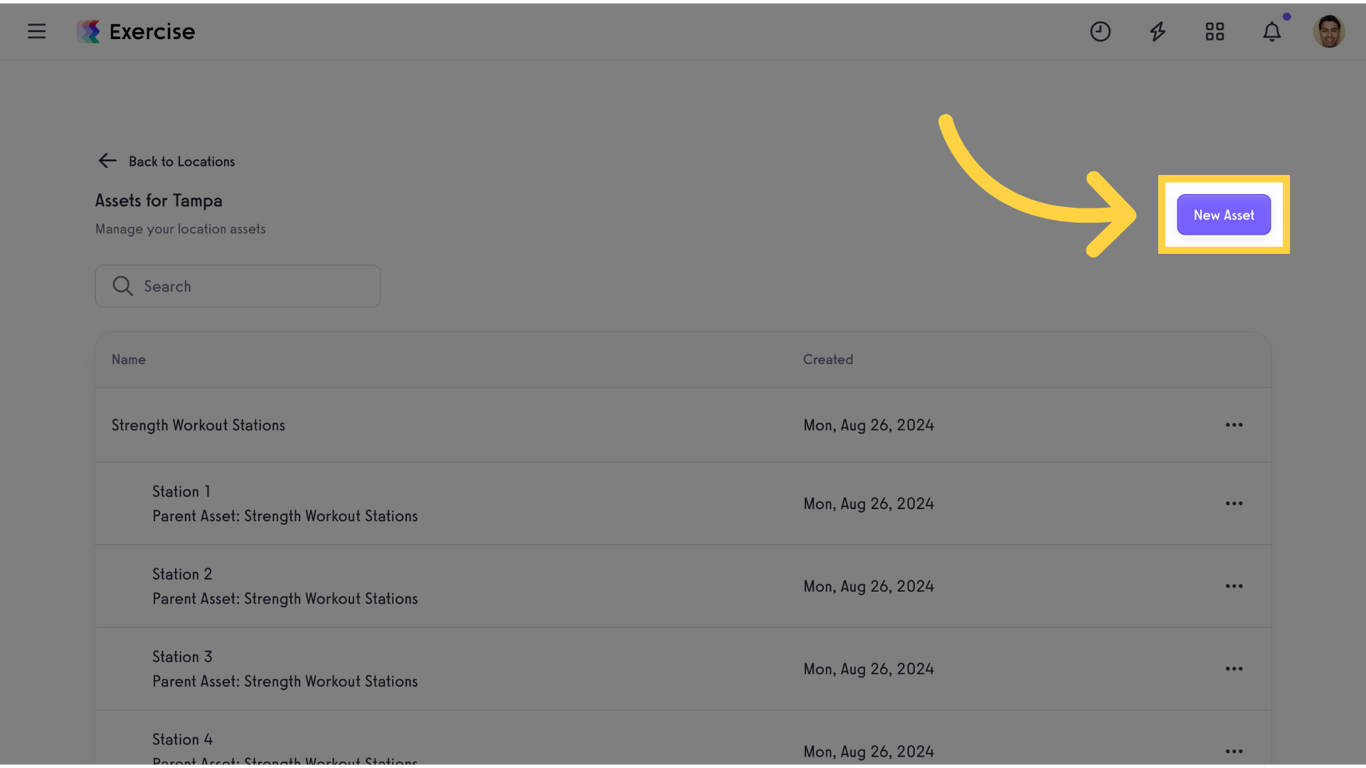Image resolution: width=1366 pixels, height=768 pixels.
Task: Click the New Asset button
Action: coord(1223,215)
